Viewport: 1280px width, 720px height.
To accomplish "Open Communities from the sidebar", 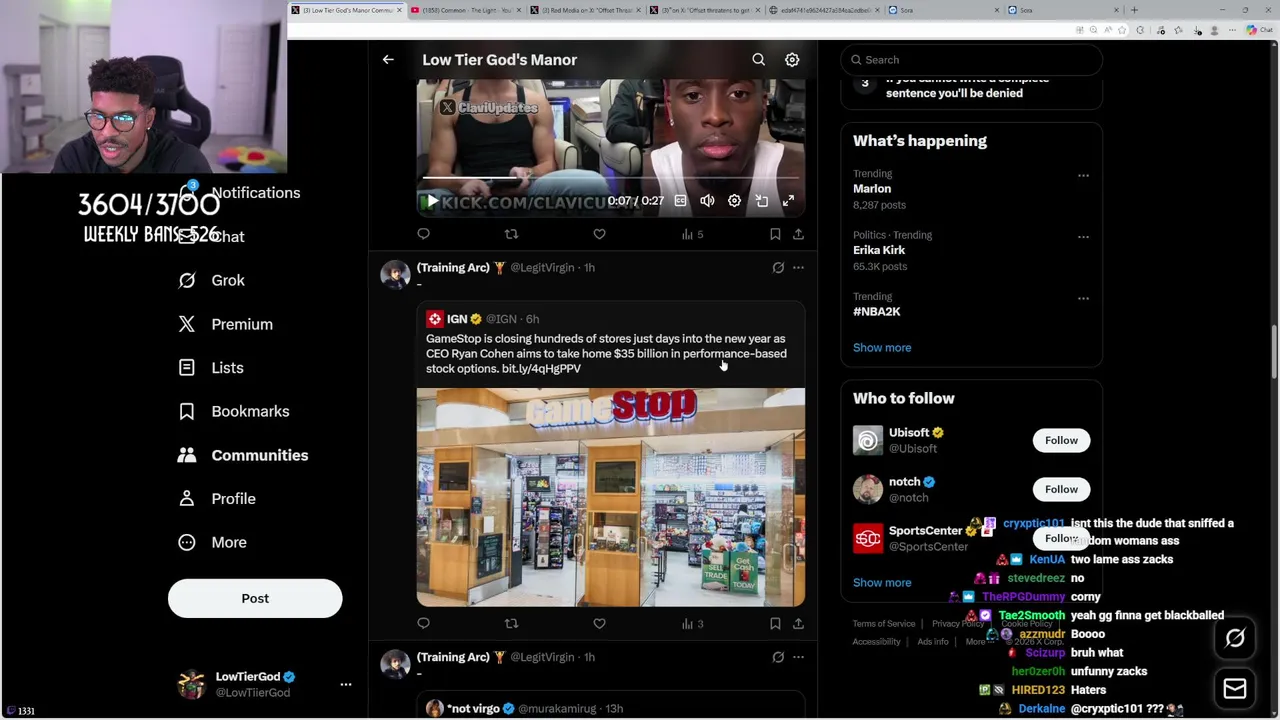I will [243, 455].
